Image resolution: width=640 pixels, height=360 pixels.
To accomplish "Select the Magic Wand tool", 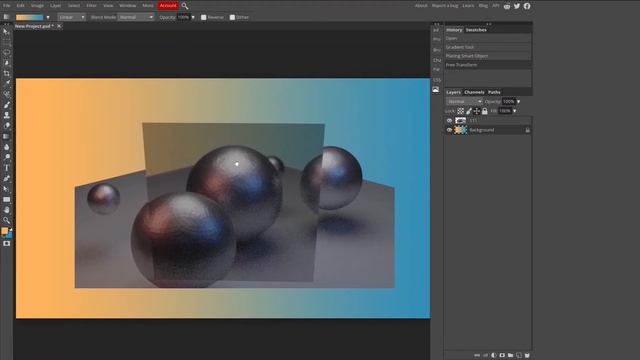I will [x=7, y=63].
